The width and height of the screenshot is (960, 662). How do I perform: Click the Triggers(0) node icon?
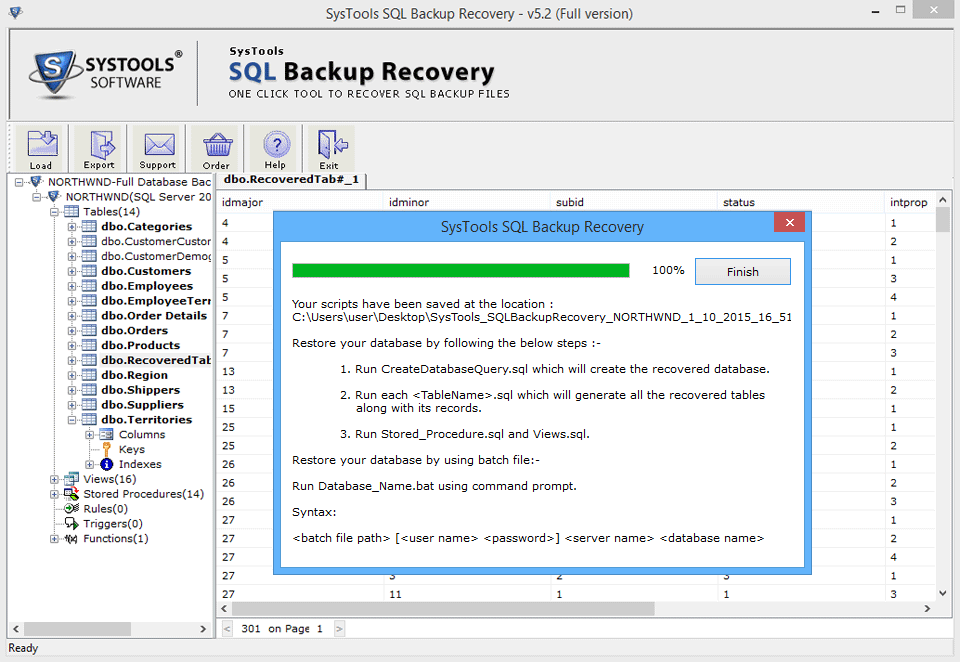click(x=72, y=524)
